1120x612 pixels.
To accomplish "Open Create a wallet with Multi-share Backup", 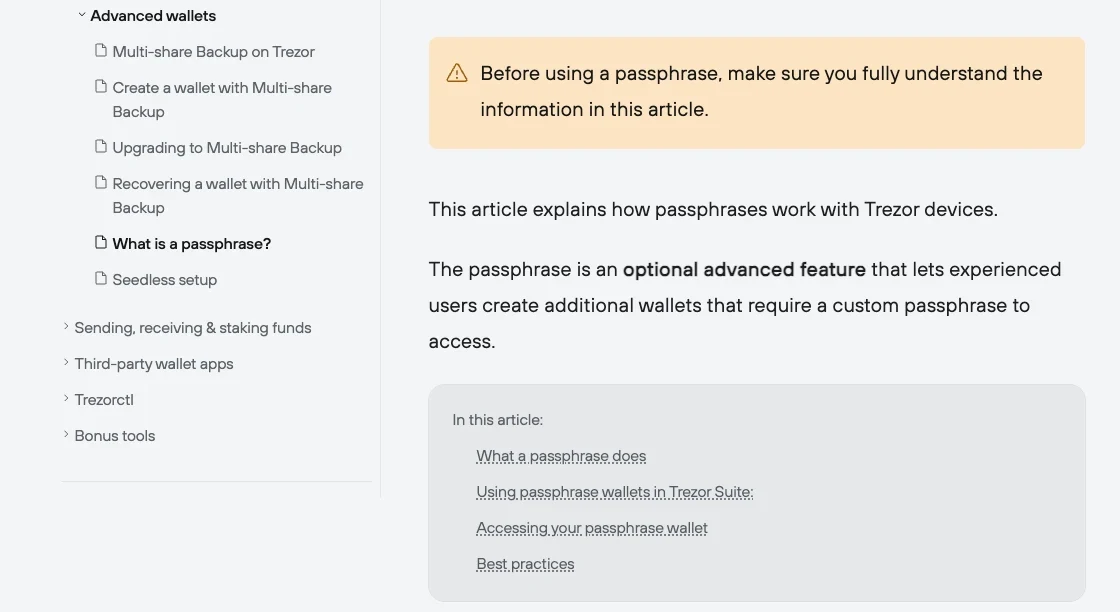I will (x=222, y=99).
